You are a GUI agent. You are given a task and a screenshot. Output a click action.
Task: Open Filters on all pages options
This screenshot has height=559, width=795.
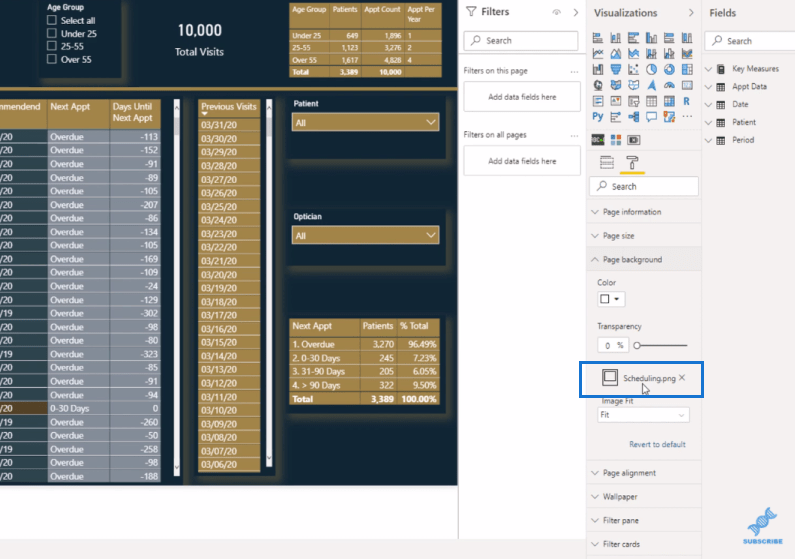pyautogui.click(x=574, y=135)
